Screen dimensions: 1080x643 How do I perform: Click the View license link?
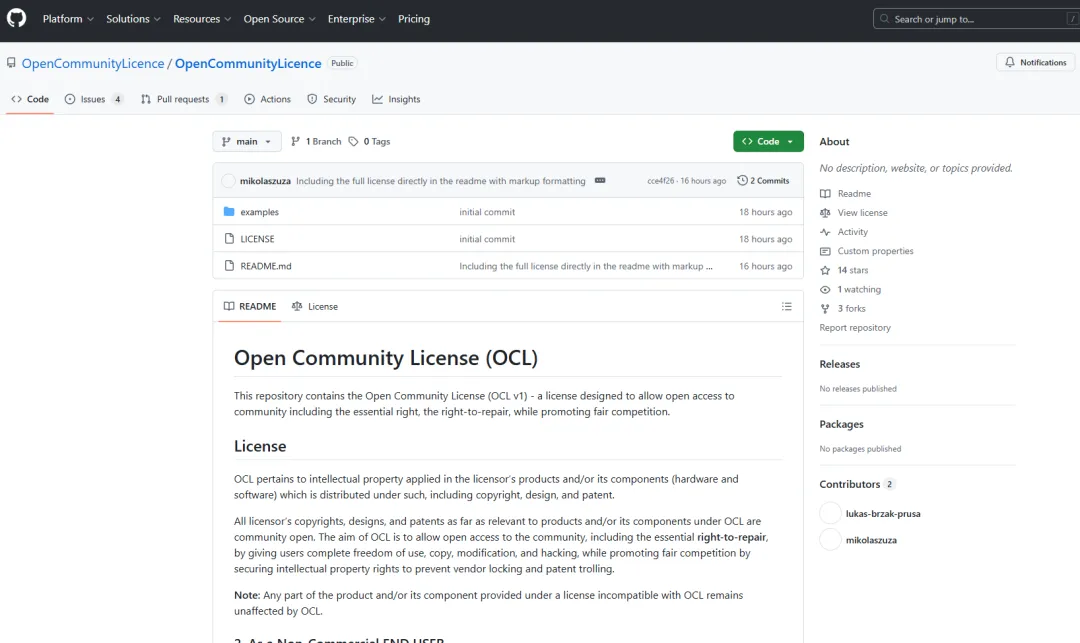pyautogui.click(x=862, y=213)
